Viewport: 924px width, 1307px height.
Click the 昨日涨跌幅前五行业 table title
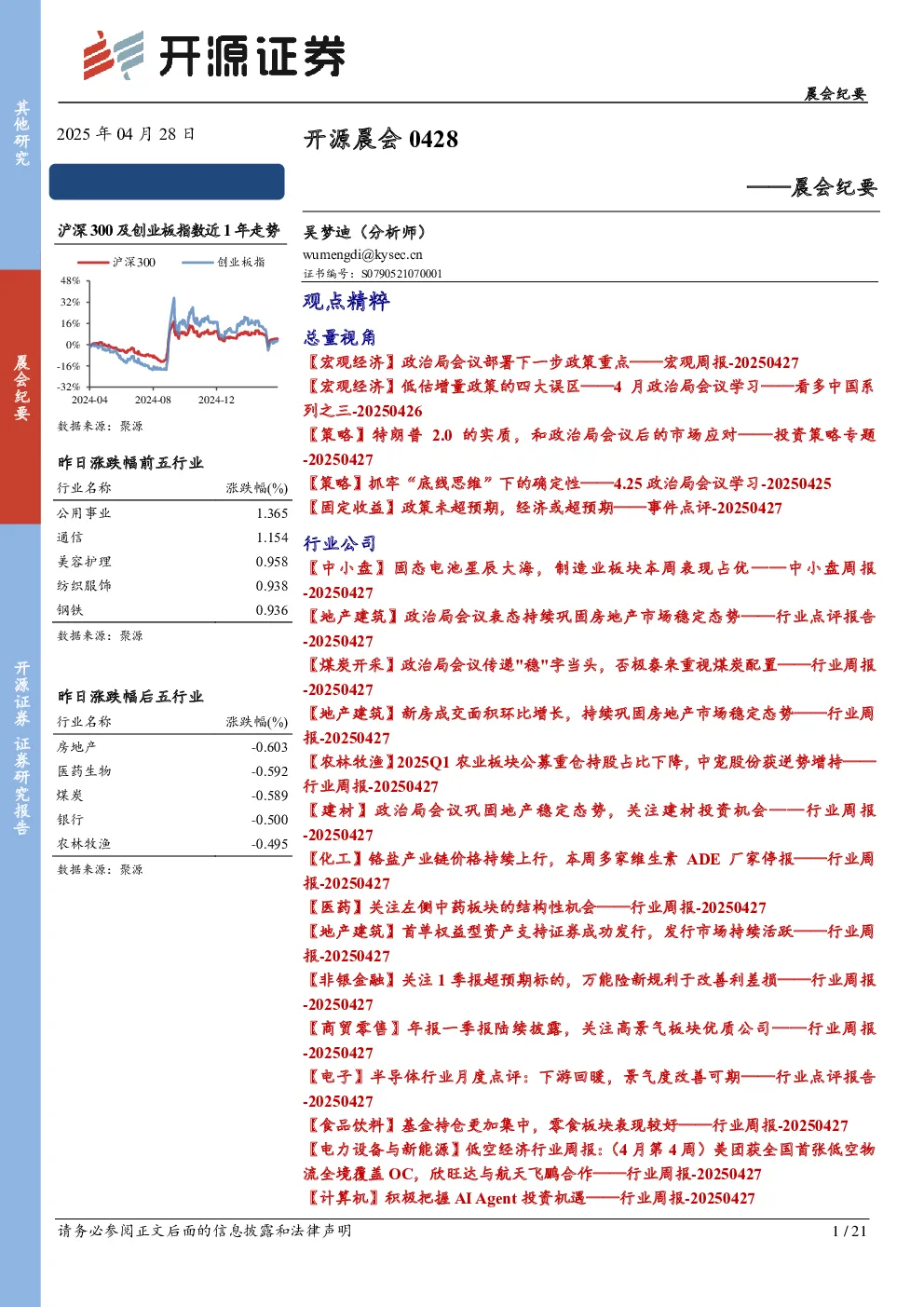pyautogui.click(x=129, y=463)
